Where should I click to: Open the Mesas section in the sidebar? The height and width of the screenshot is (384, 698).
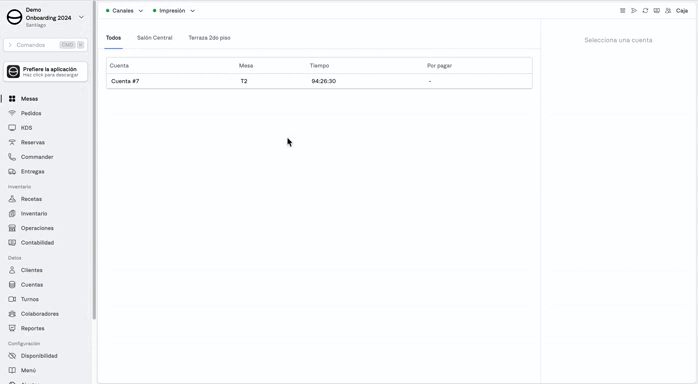tap(29, 99)
